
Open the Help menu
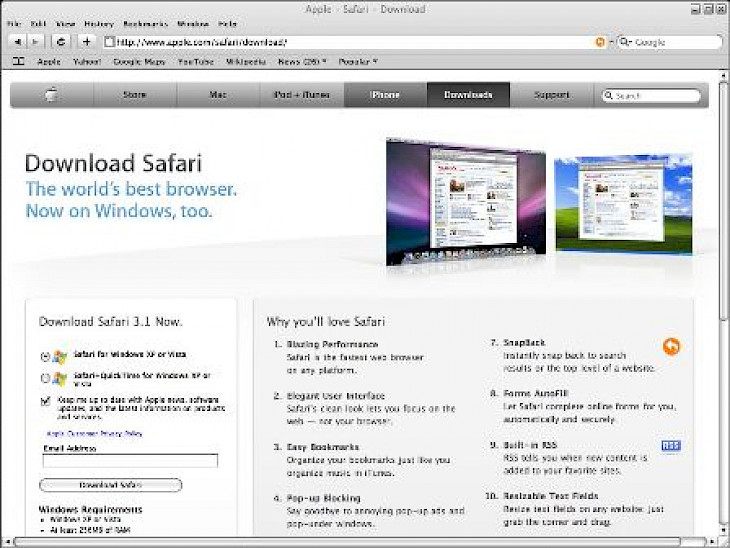pos(228,24)
